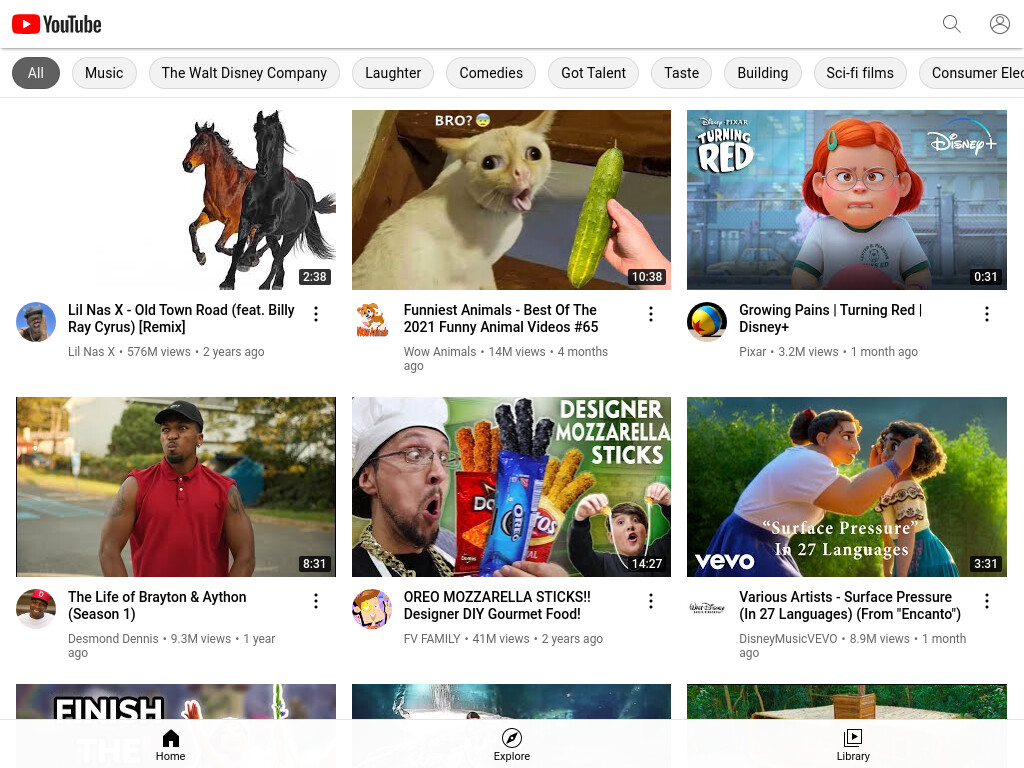Open Lil Nas X channel avatar
Image resolution: width=1024 pixels, height=768 pixels.
tap(36, 321)
